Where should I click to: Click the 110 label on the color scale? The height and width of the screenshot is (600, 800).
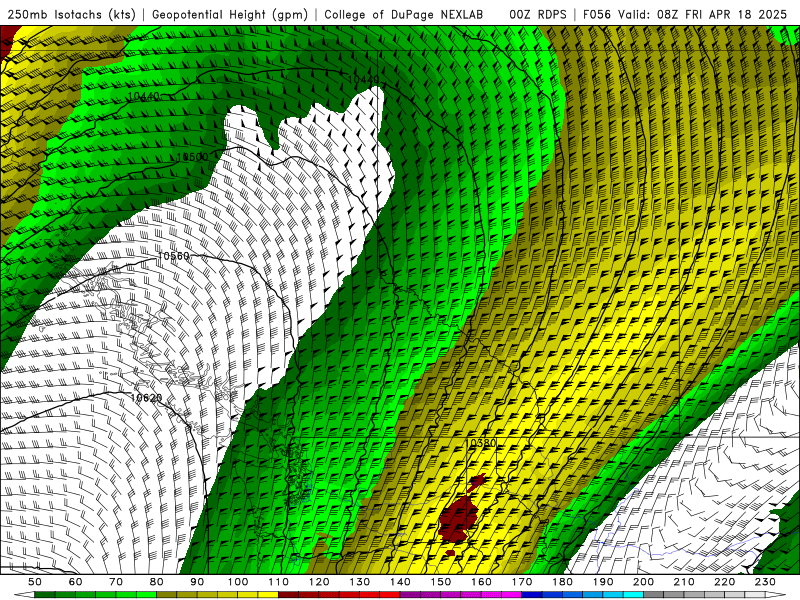pos(278,582)
